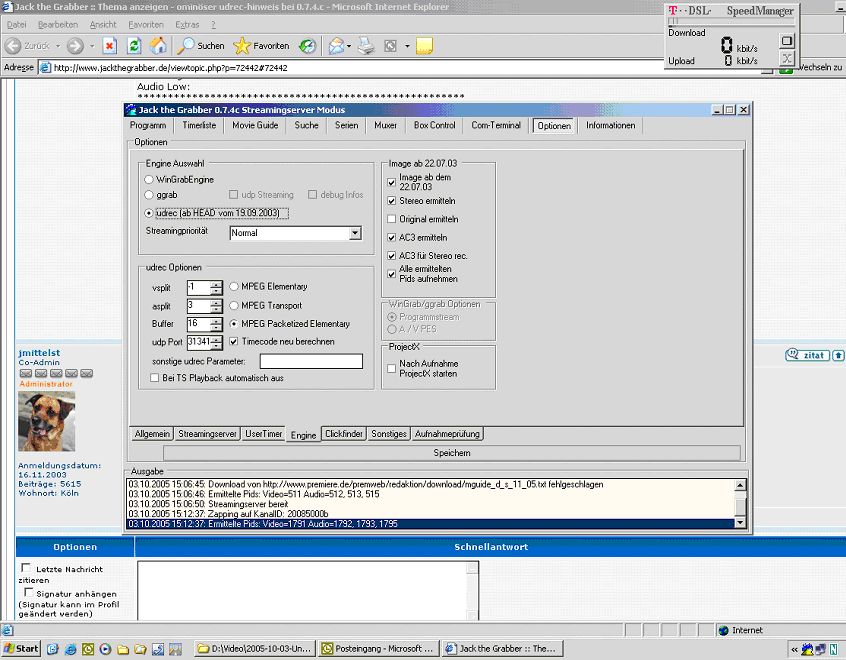Screen dimensions: 846x660
Task: Stop page loading with the red X icon
Action: [110, 46]
